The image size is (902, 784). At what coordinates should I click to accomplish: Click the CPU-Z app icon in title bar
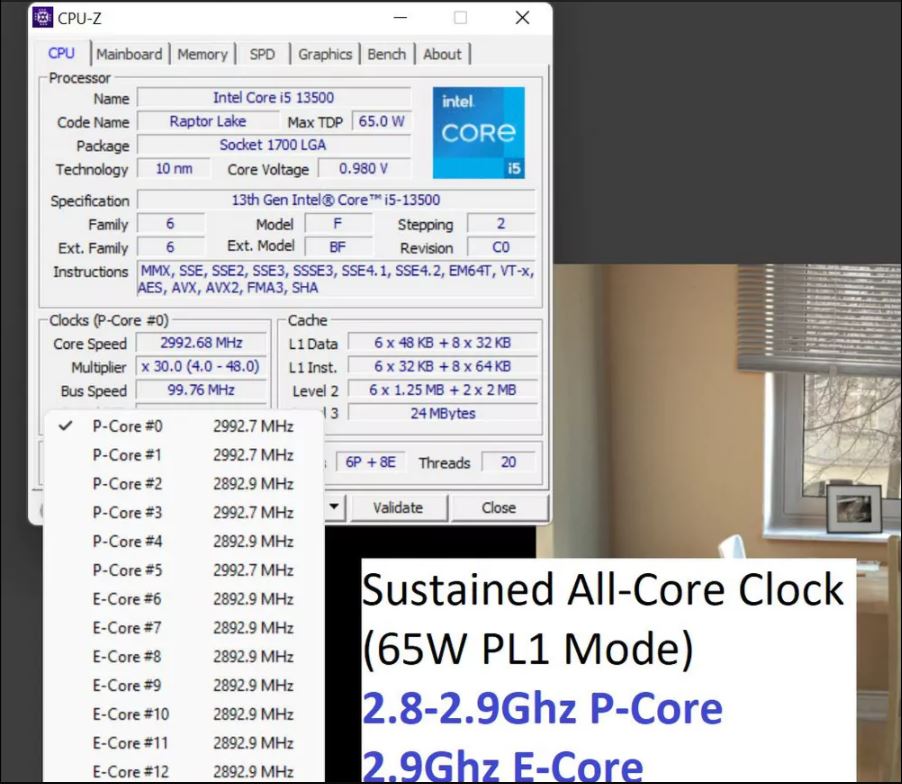click(x=43, y=18)
